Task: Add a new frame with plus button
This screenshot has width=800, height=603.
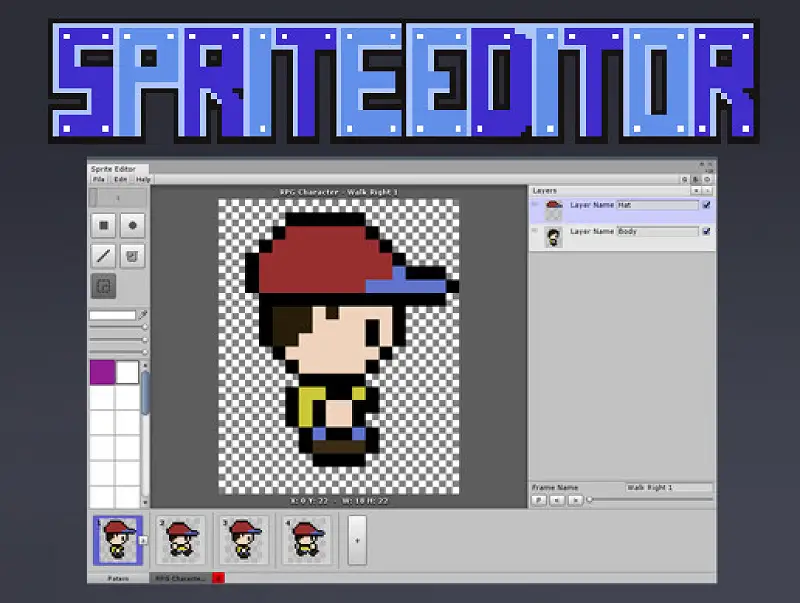Action: 357,540
